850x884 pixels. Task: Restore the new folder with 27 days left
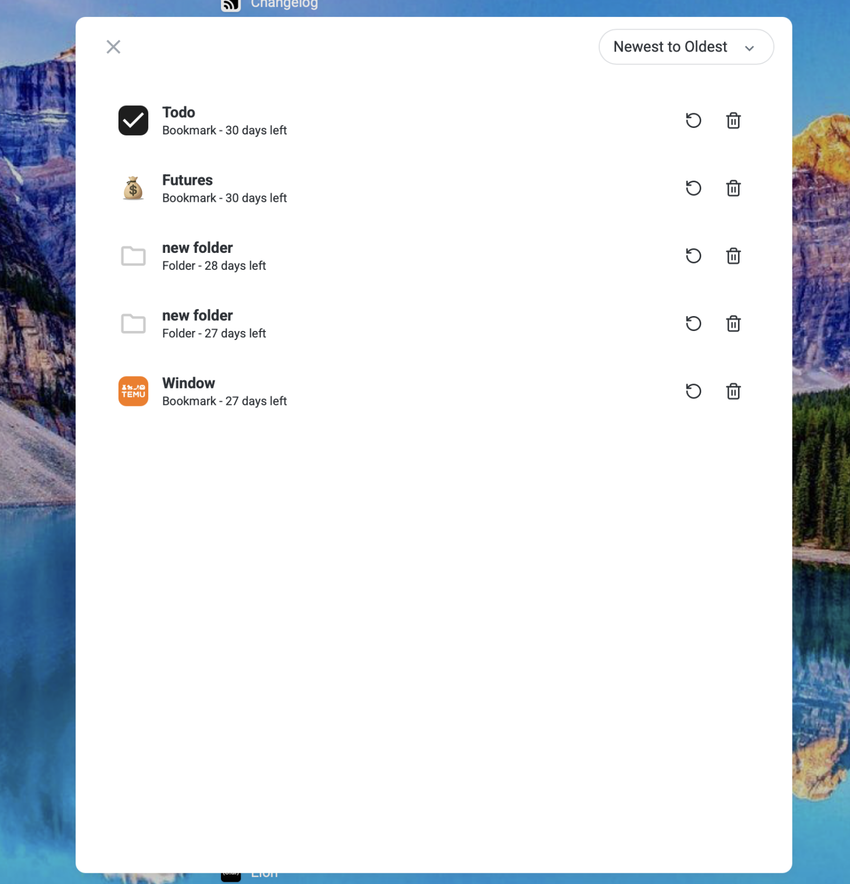(693, 323)
